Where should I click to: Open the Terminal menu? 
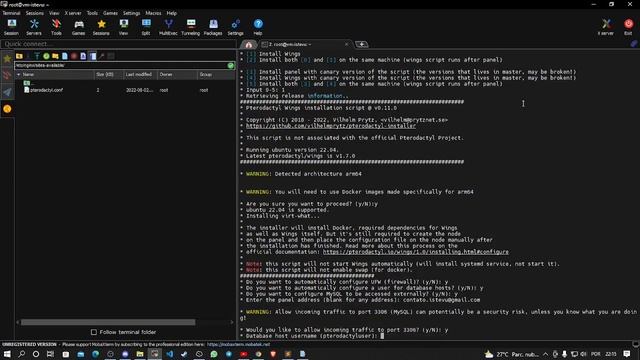coord(11,13)
